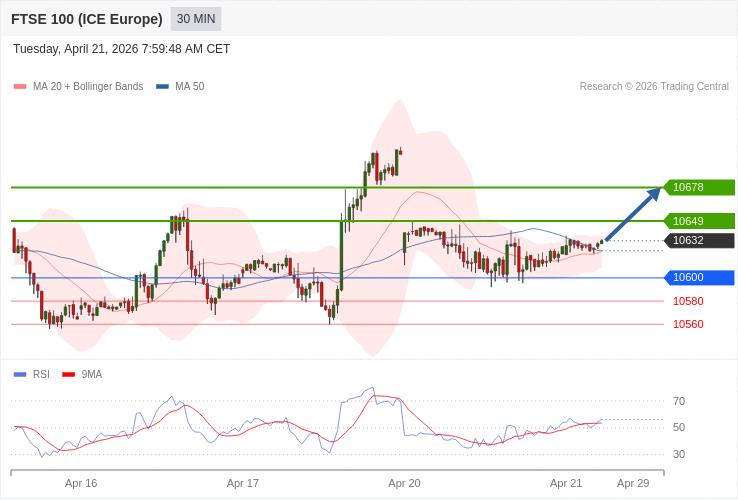Click the Apr 17 date axis label
The image size is (738, 500).
[x=243, y=483]
